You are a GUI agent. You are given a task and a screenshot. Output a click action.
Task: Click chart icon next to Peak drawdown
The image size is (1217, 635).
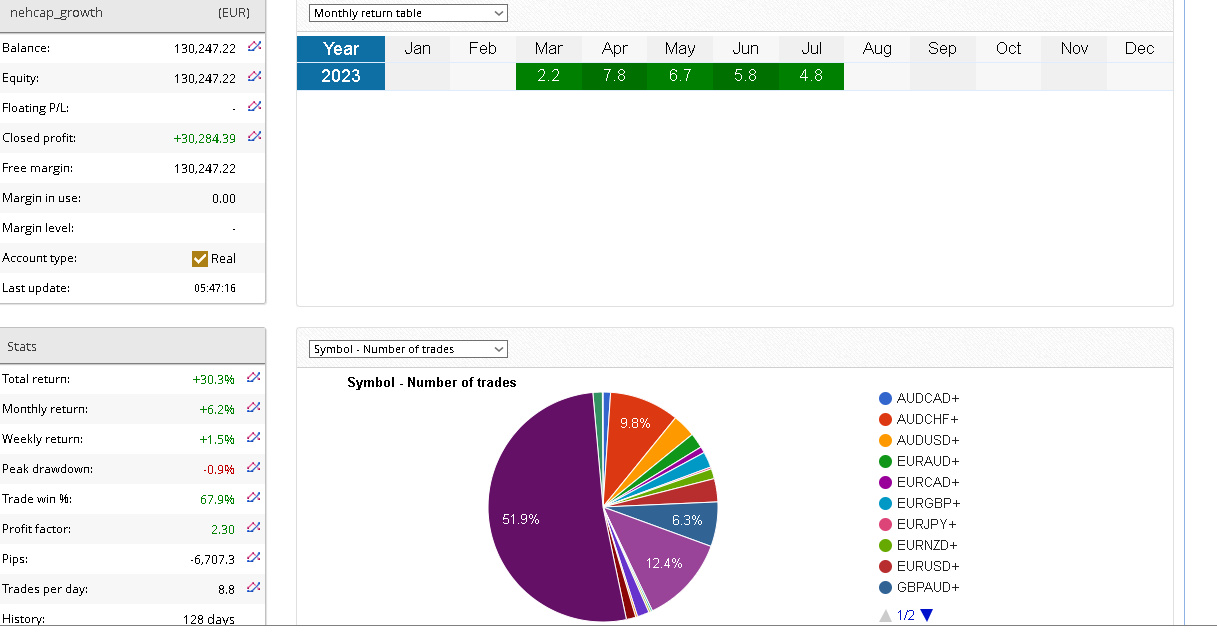[x=254, y=468]
